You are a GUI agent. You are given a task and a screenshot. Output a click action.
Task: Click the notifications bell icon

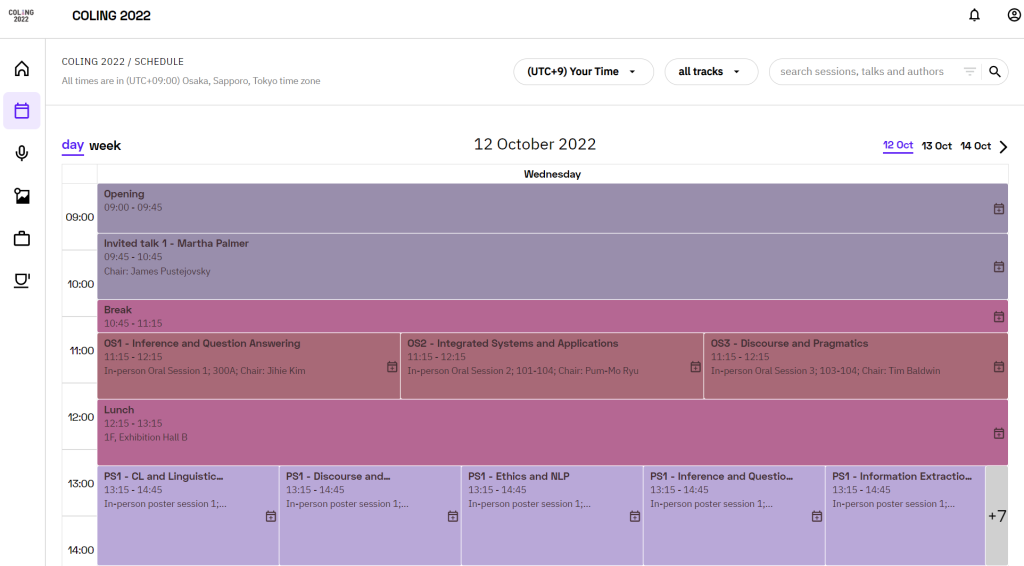974,15
